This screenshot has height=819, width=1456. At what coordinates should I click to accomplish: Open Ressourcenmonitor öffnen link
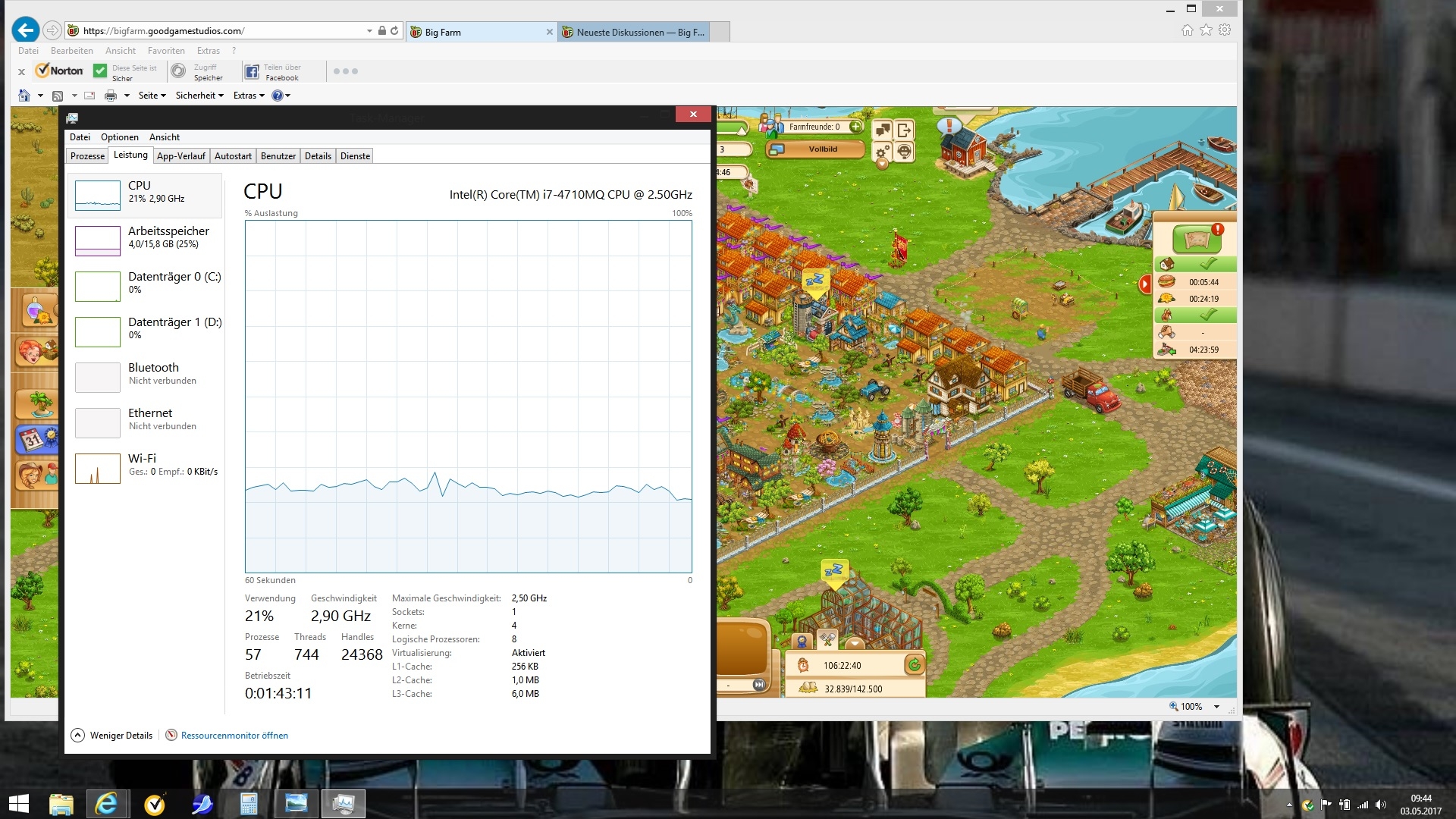[x=234, y=735]
